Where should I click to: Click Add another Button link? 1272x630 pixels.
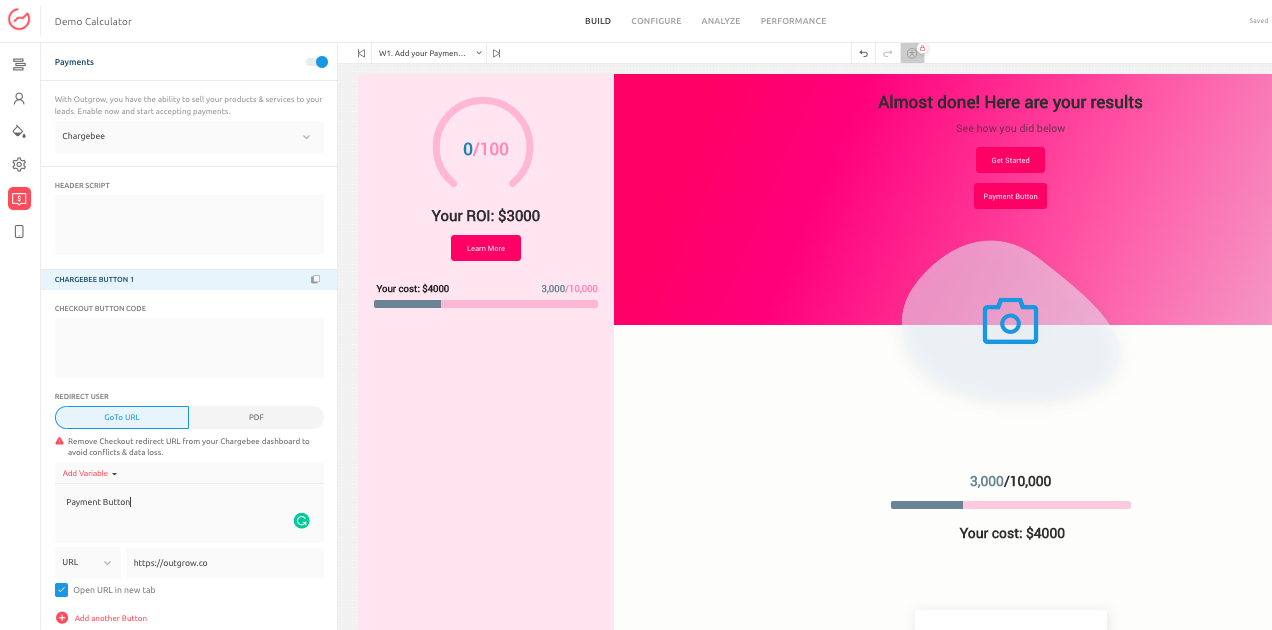click(110, 618)
